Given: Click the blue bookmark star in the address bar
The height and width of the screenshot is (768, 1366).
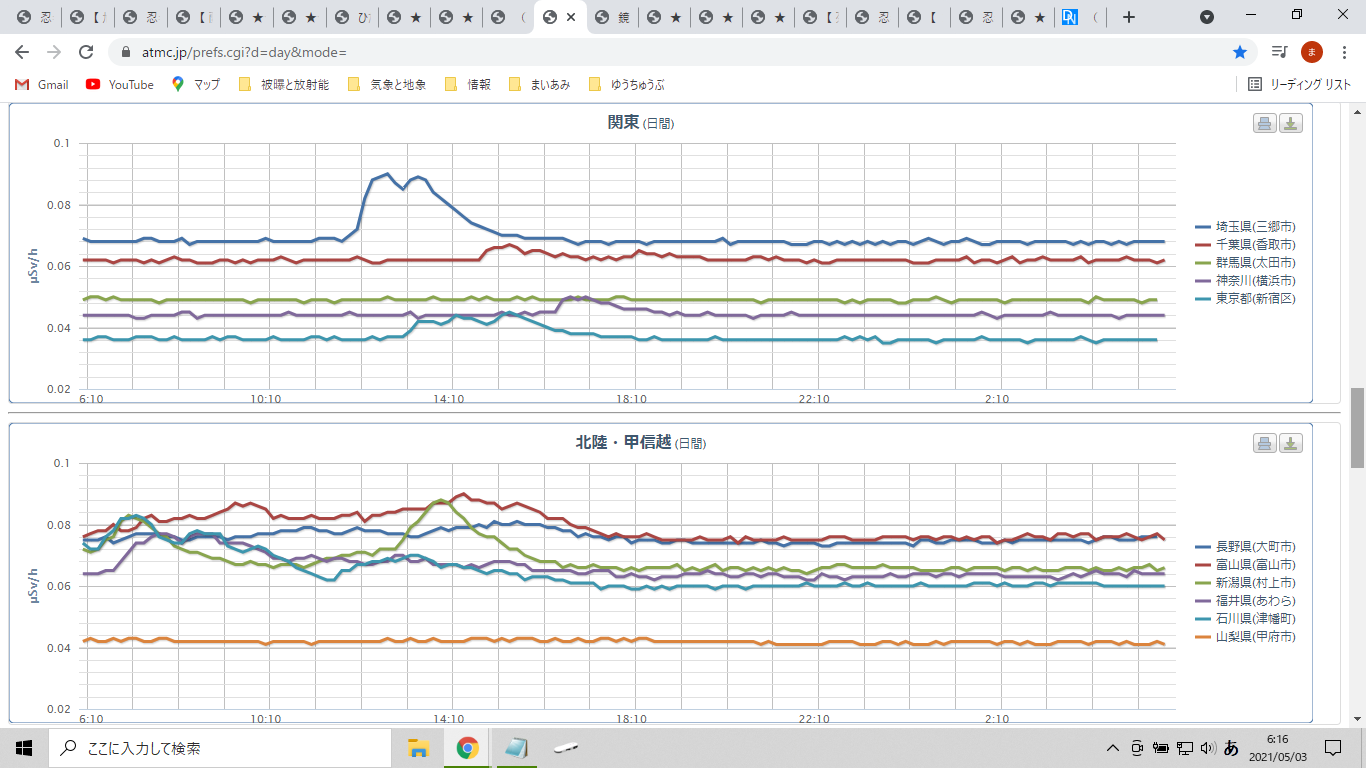Looking at the screenshot, I should pyautogui.click(x=1240, y=52).
